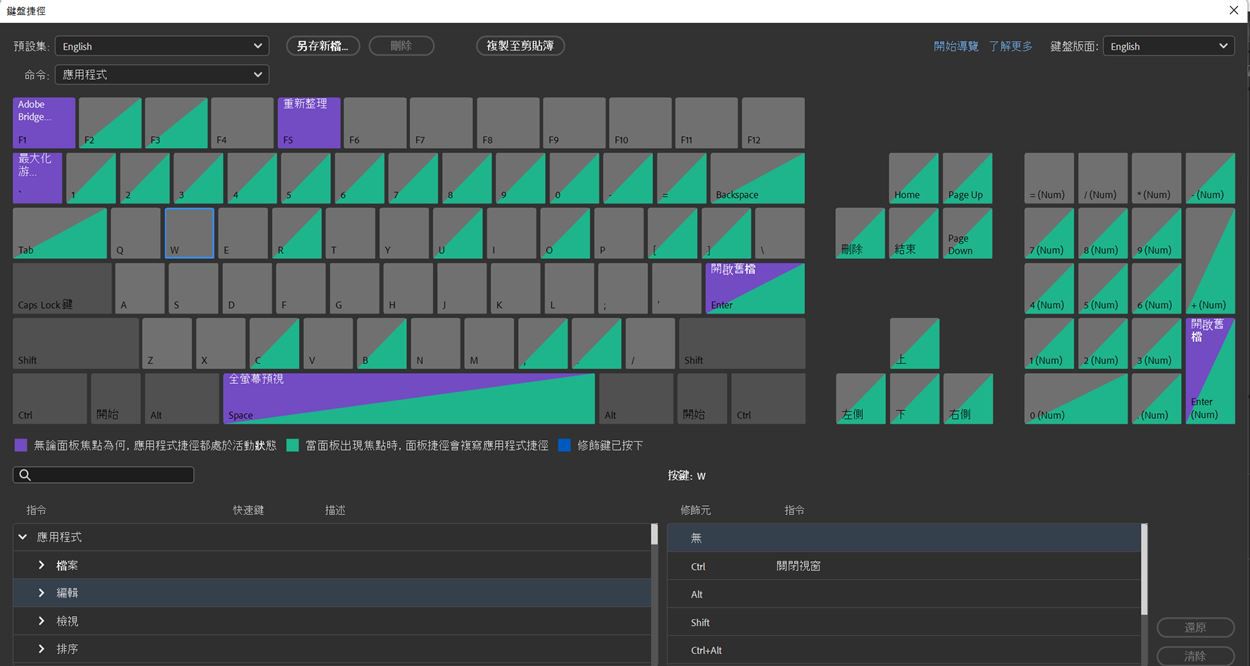Select the 上 arrow key

(x=914, y=343)
